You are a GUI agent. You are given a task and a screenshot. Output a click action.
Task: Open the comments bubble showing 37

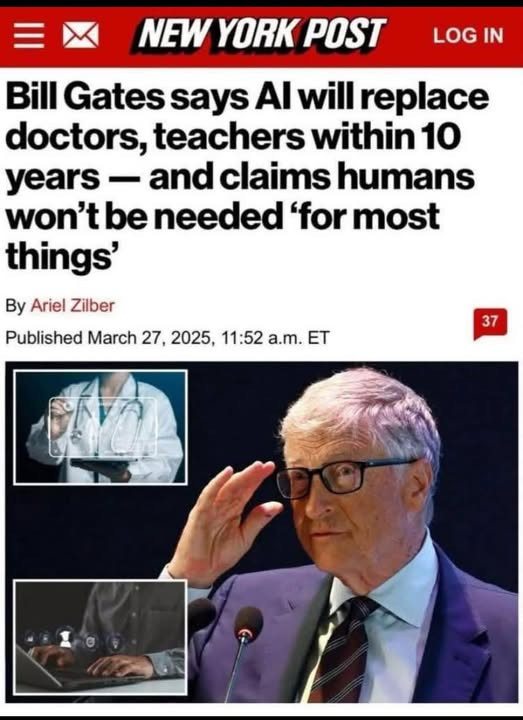pyautogui.click(x=490, y=324)
